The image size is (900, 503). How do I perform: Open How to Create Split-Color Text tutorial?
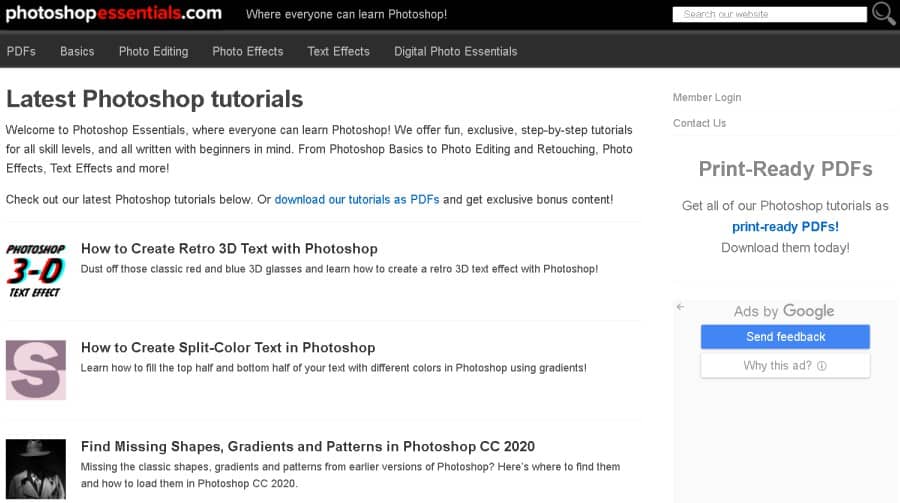click(x=228, y=347)
